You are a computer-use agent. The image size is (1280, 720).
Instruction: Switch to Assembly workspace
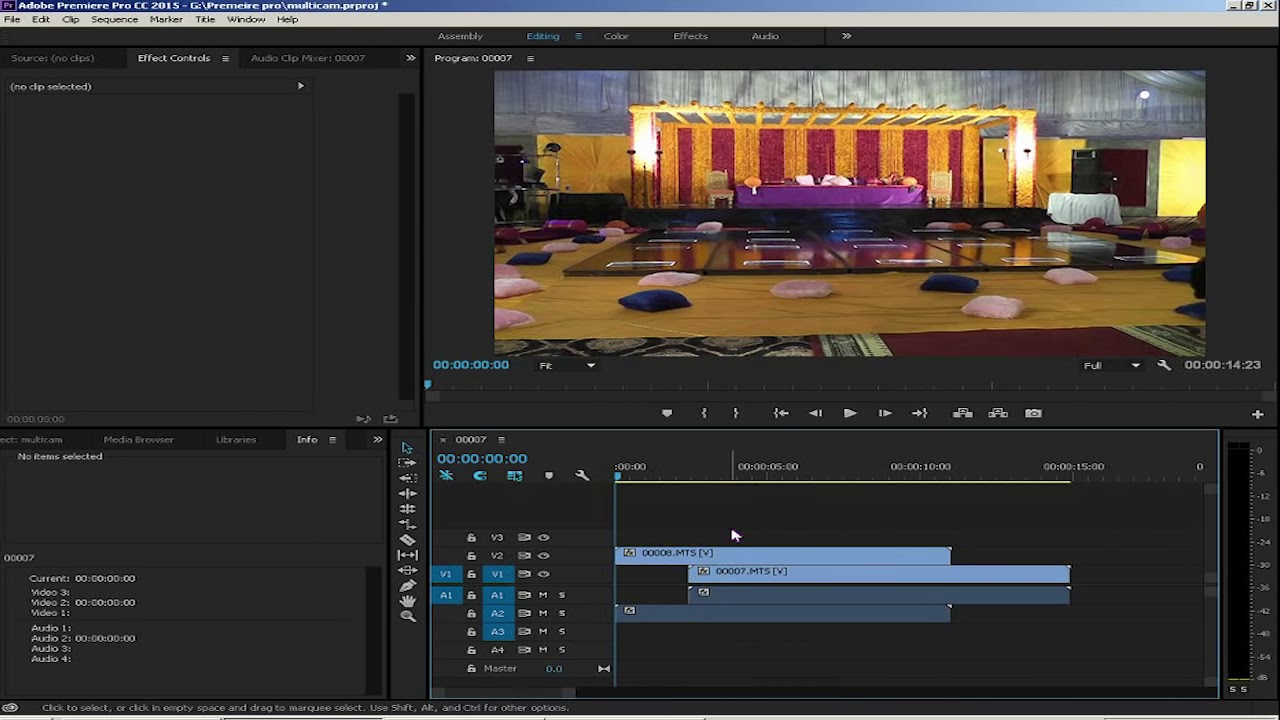click(460, 36)
